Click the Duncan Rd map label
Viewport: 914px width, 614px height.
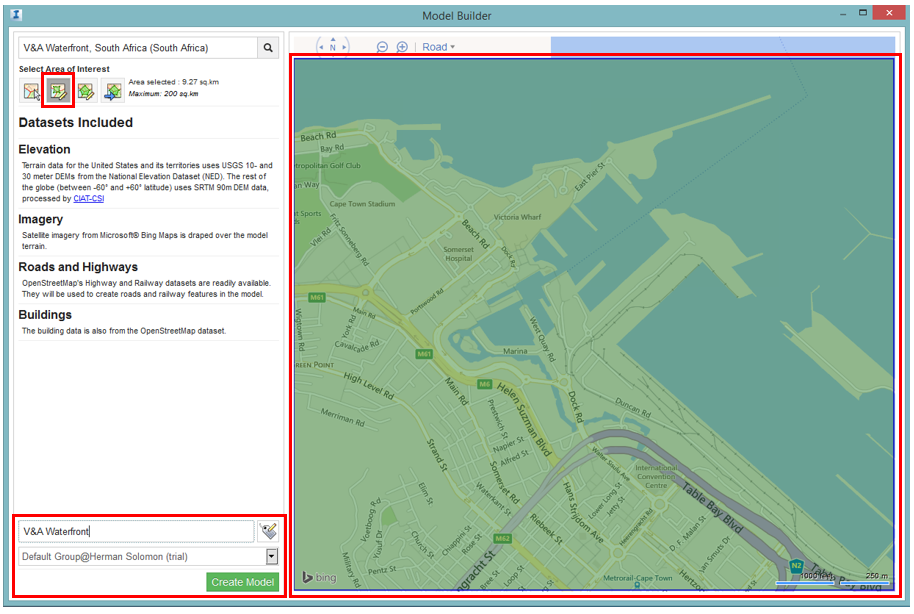[x=633, y=408]
